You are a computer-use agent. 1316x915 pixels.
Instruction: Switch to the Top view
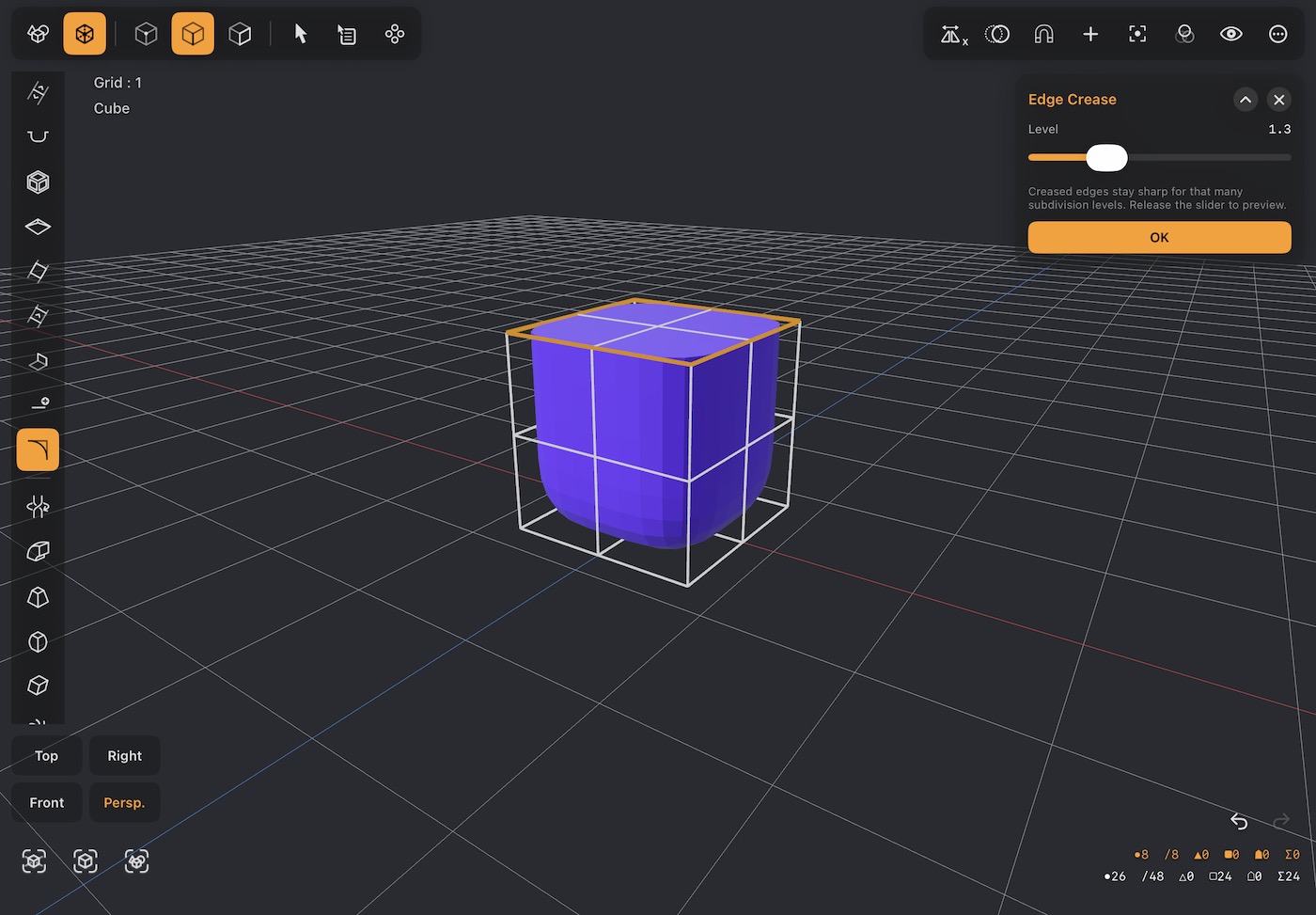click(46, 756)
